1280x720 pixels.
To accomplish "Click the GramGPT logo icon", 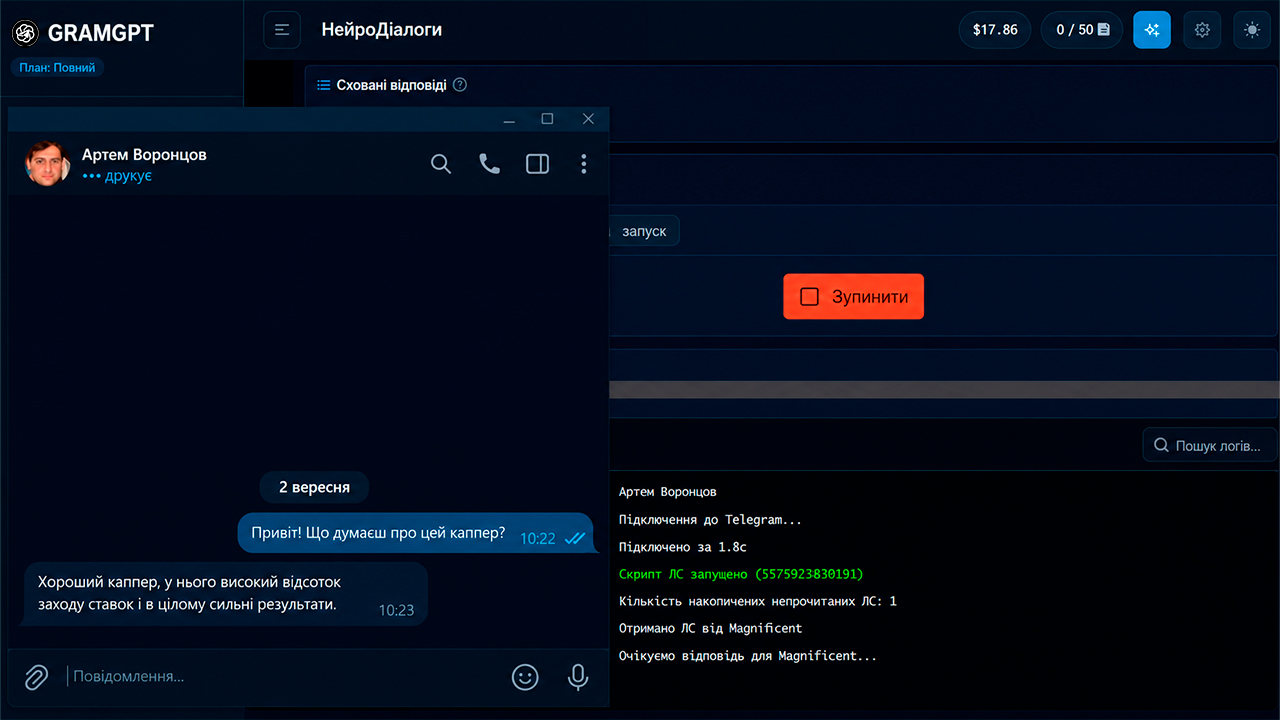I will pos(25,33).
